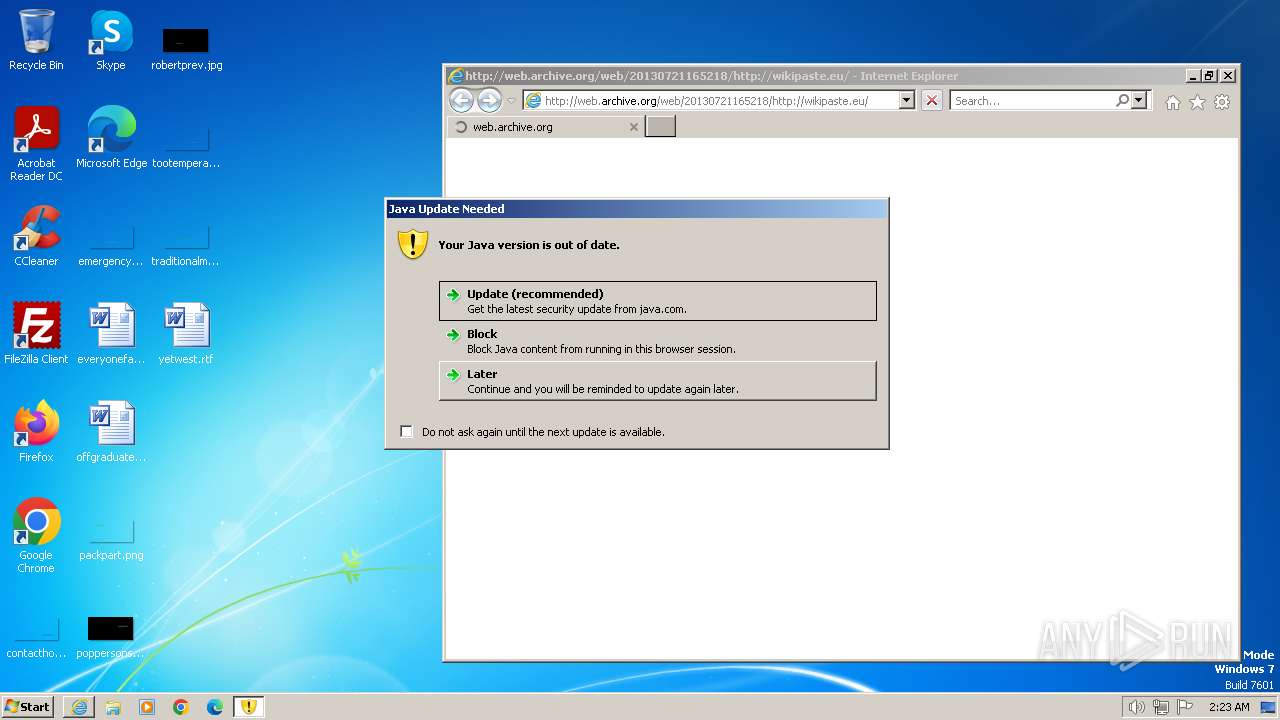Open Action Center flag icon
The image size is (1280, 720).
(1185, 707)
